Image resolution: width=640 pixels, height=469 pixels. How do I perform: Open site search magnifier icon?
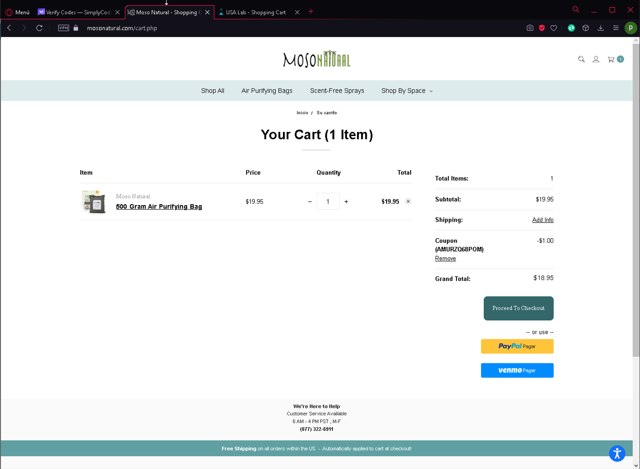[581, 59]
